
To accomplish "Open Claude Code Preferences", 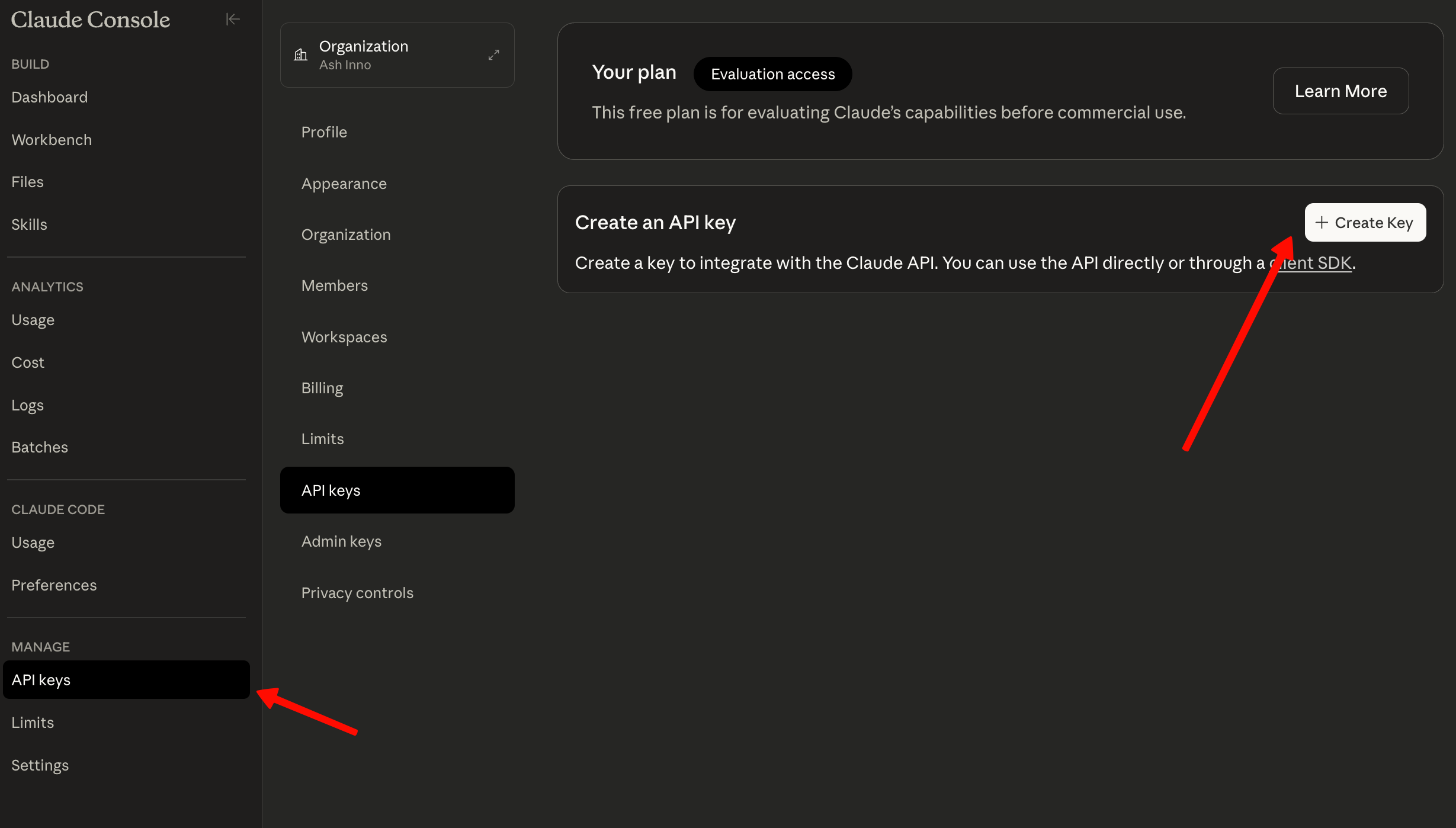I will (x=54, y=585).
